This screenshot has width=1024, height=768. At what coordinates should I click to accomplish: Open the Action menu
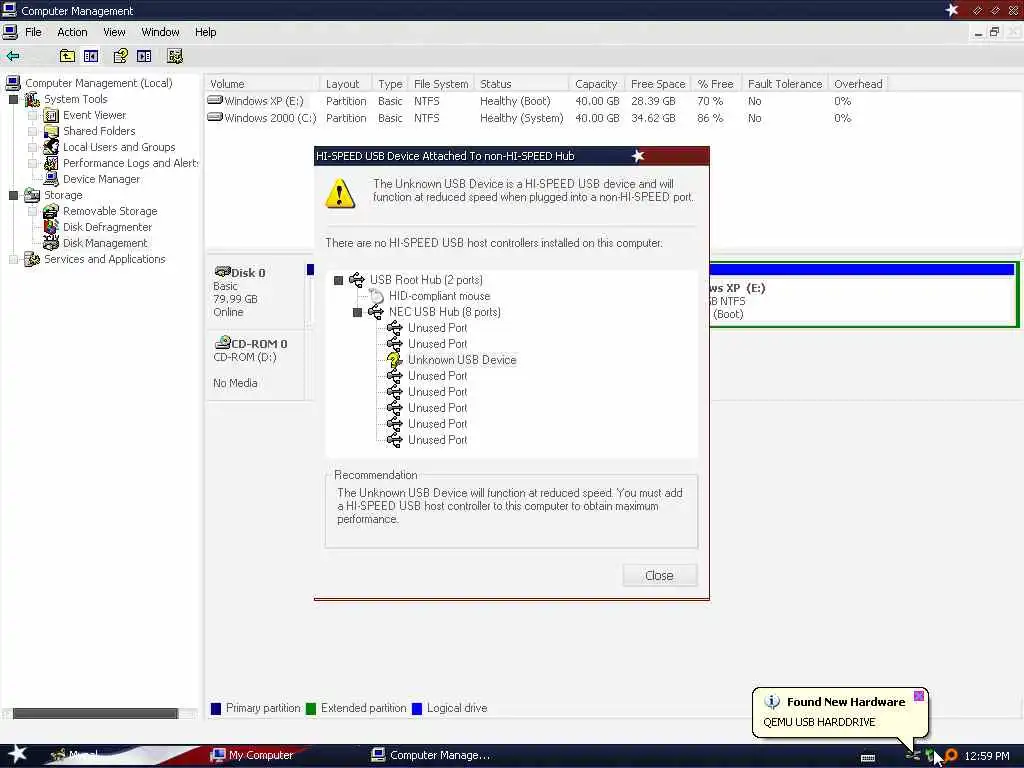click(x=72, y=32)
